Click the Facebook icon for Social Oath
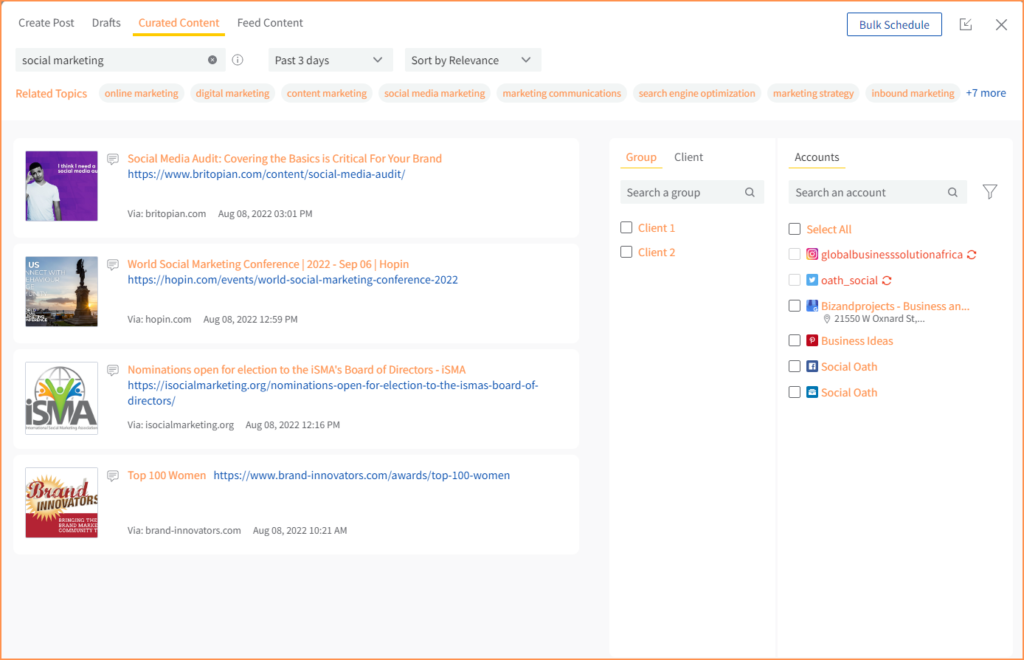 pos(812,366)
